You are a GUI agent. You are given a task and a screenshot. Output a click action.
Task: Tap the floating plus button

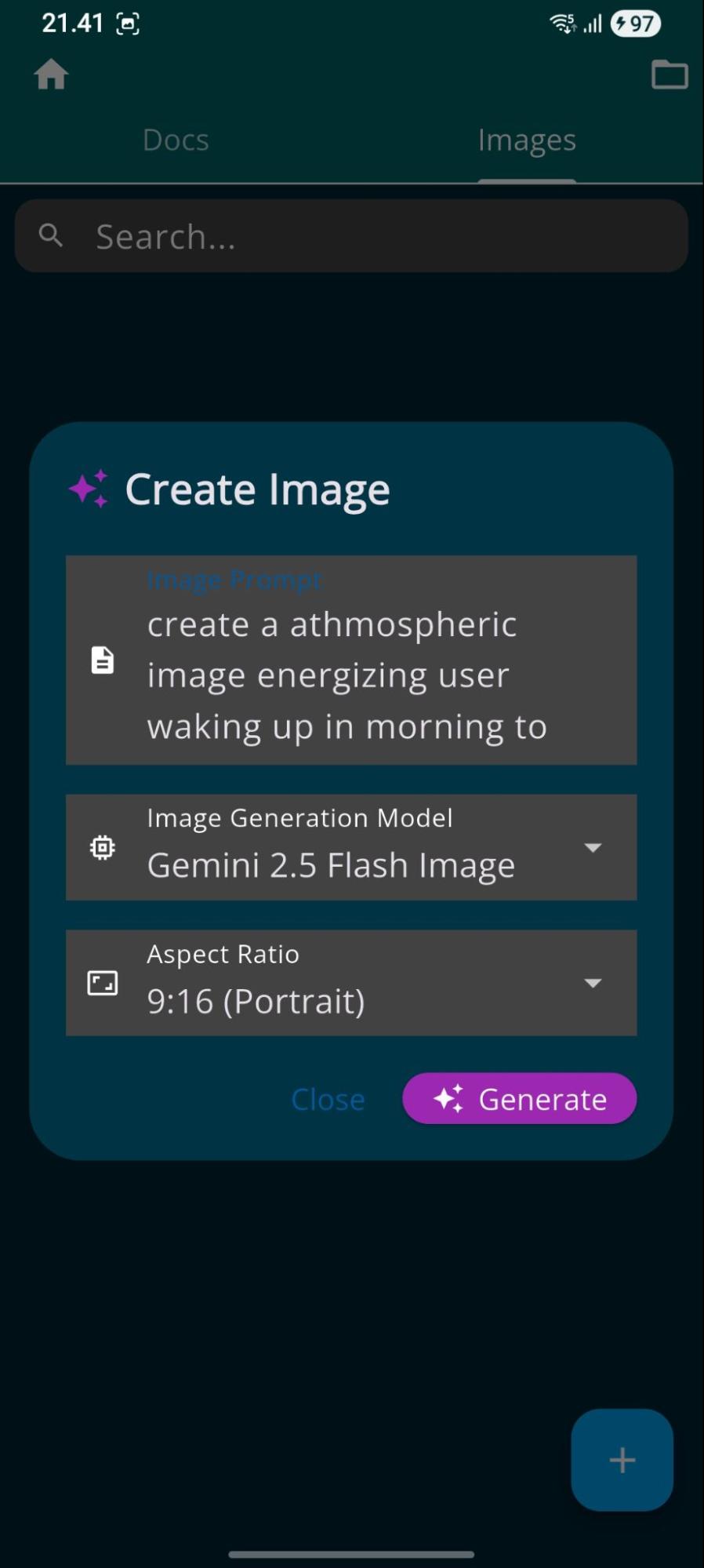(x=621, y=1460)
